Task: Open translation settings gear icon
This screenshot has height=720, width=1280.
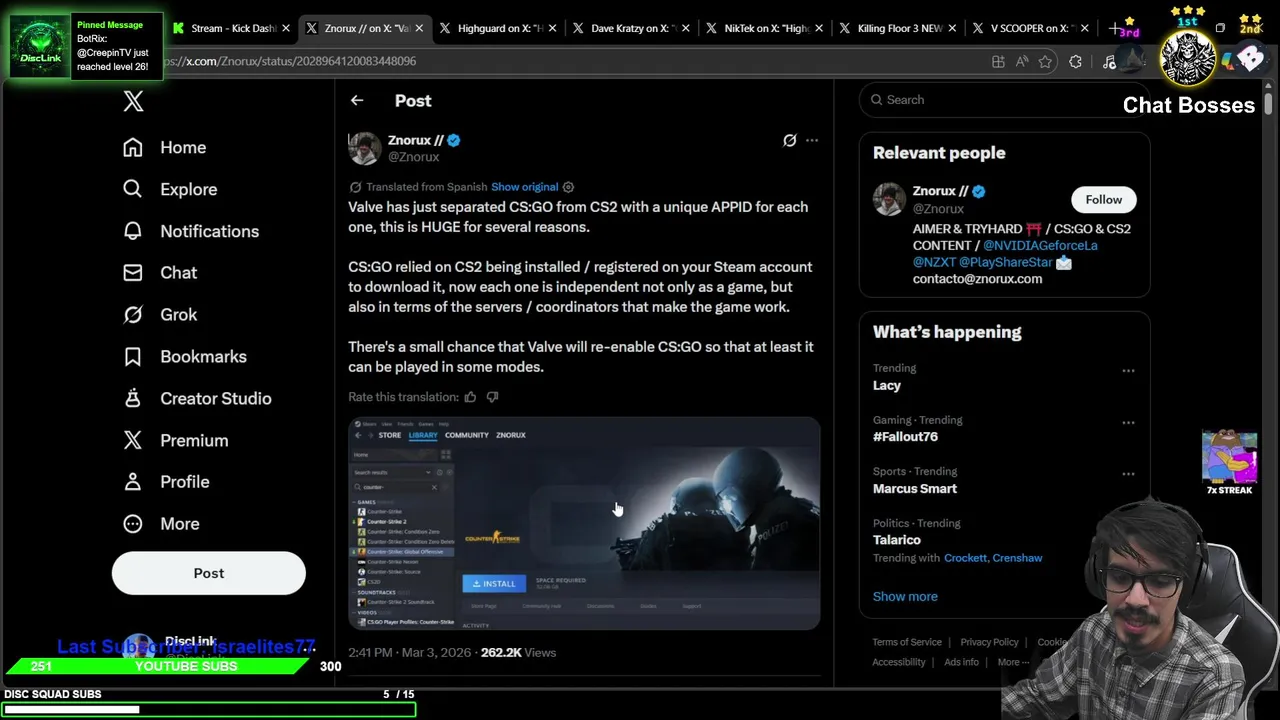Action: (568, 187)
